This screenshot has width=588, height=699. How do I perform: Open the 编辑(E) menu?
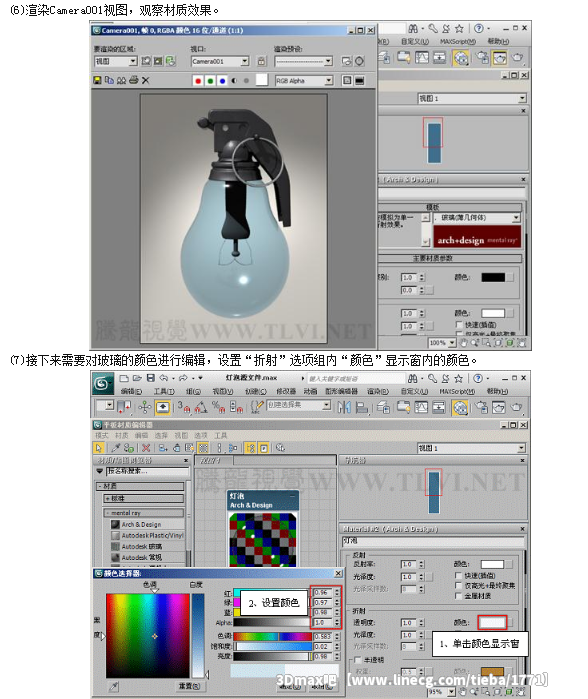[x=132, y=391]
